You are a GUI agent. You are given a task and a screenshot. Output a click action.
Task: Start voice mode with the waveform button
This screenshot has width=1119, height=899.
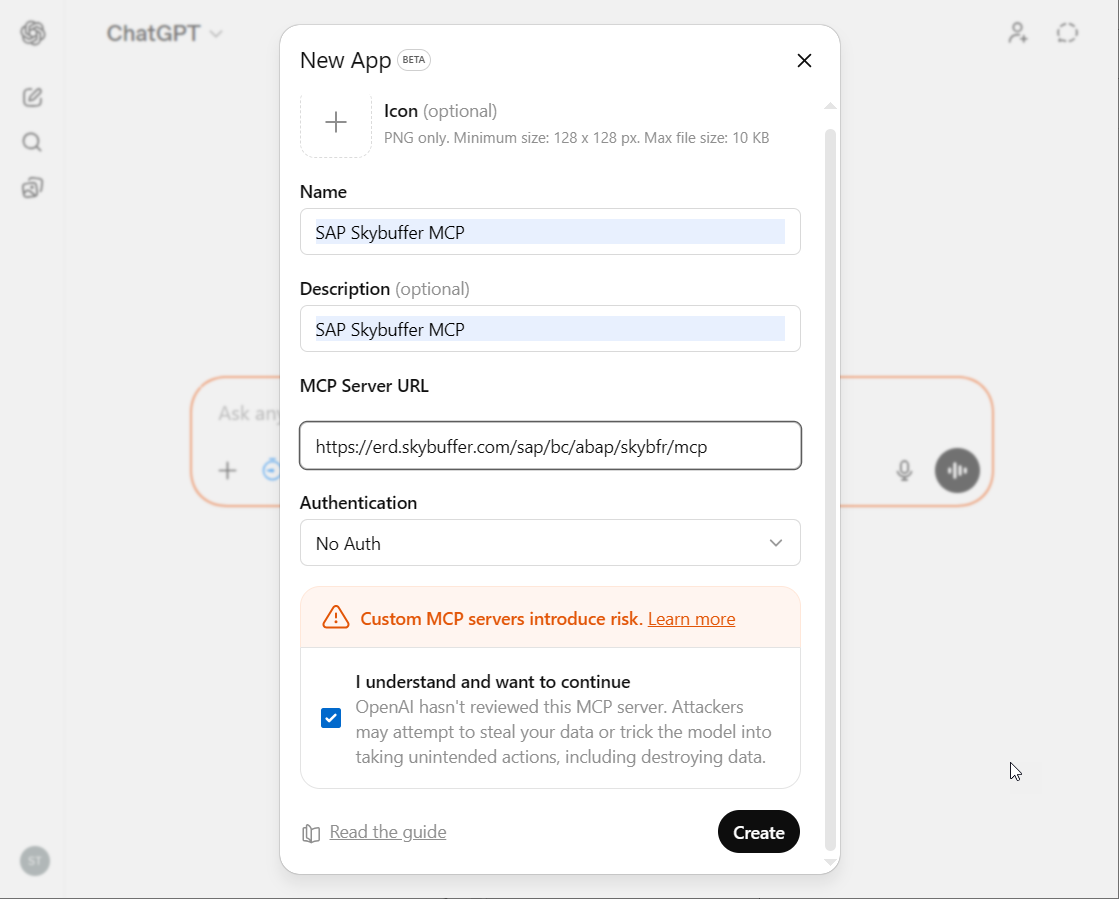pos(957,470)
